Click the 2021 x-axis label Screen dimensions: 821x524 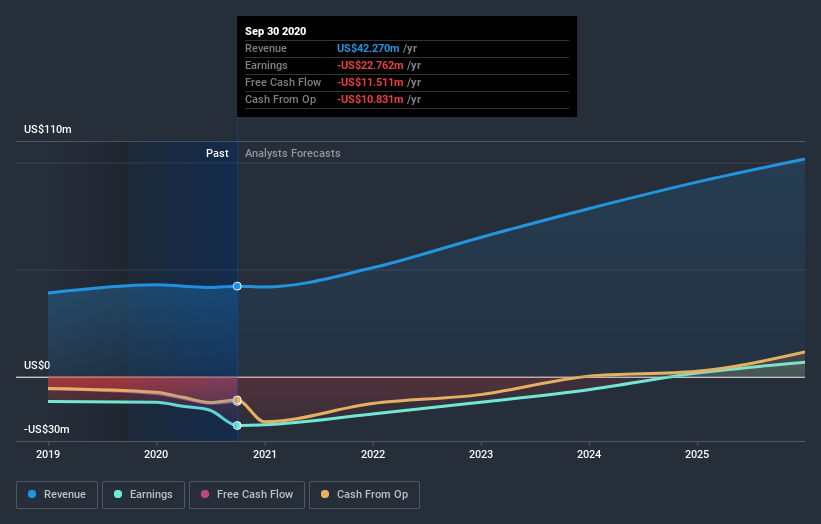tap(264, 454)
